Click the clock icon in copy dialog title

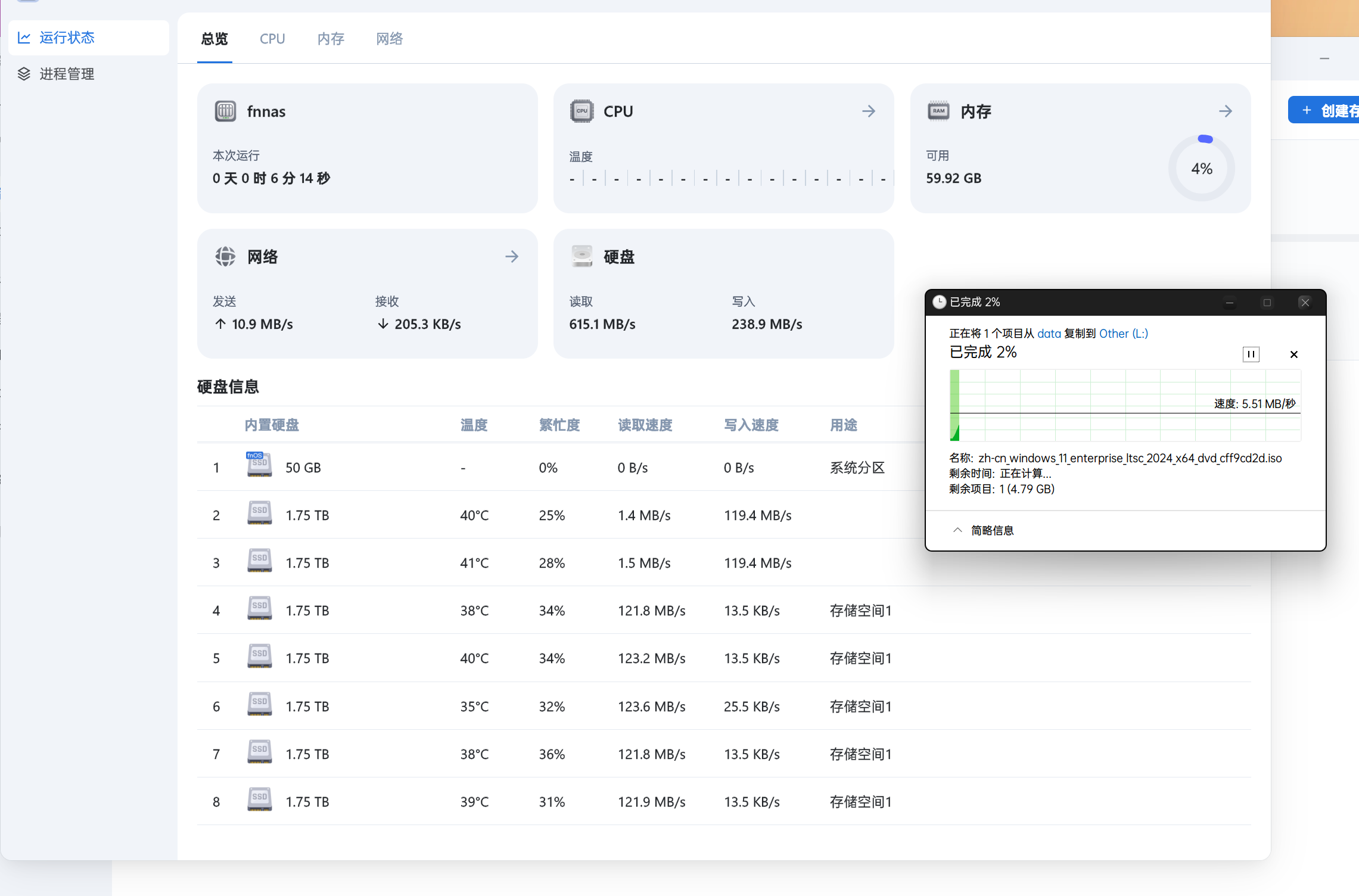940,302
